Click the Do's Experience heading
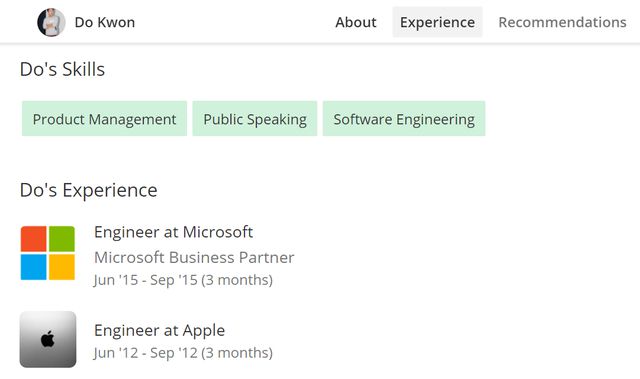This screenshot has height=379, width=640. (x=89, y=190)
